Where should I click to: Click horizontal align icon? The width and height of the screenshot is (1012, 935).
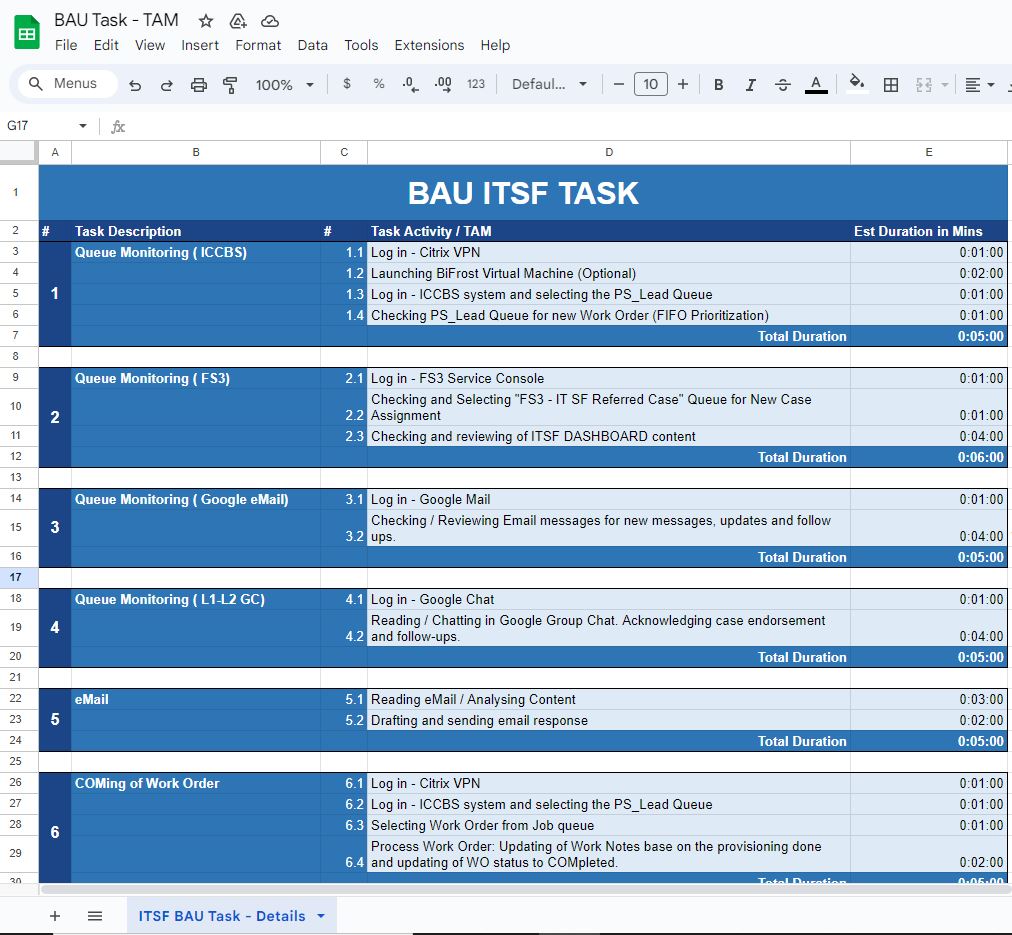(973, 85)
